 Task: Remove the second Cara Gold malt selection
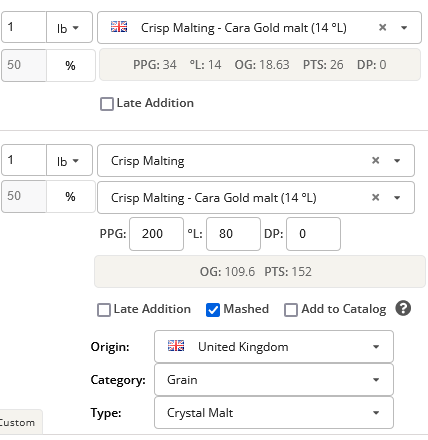tap(375, 197)
